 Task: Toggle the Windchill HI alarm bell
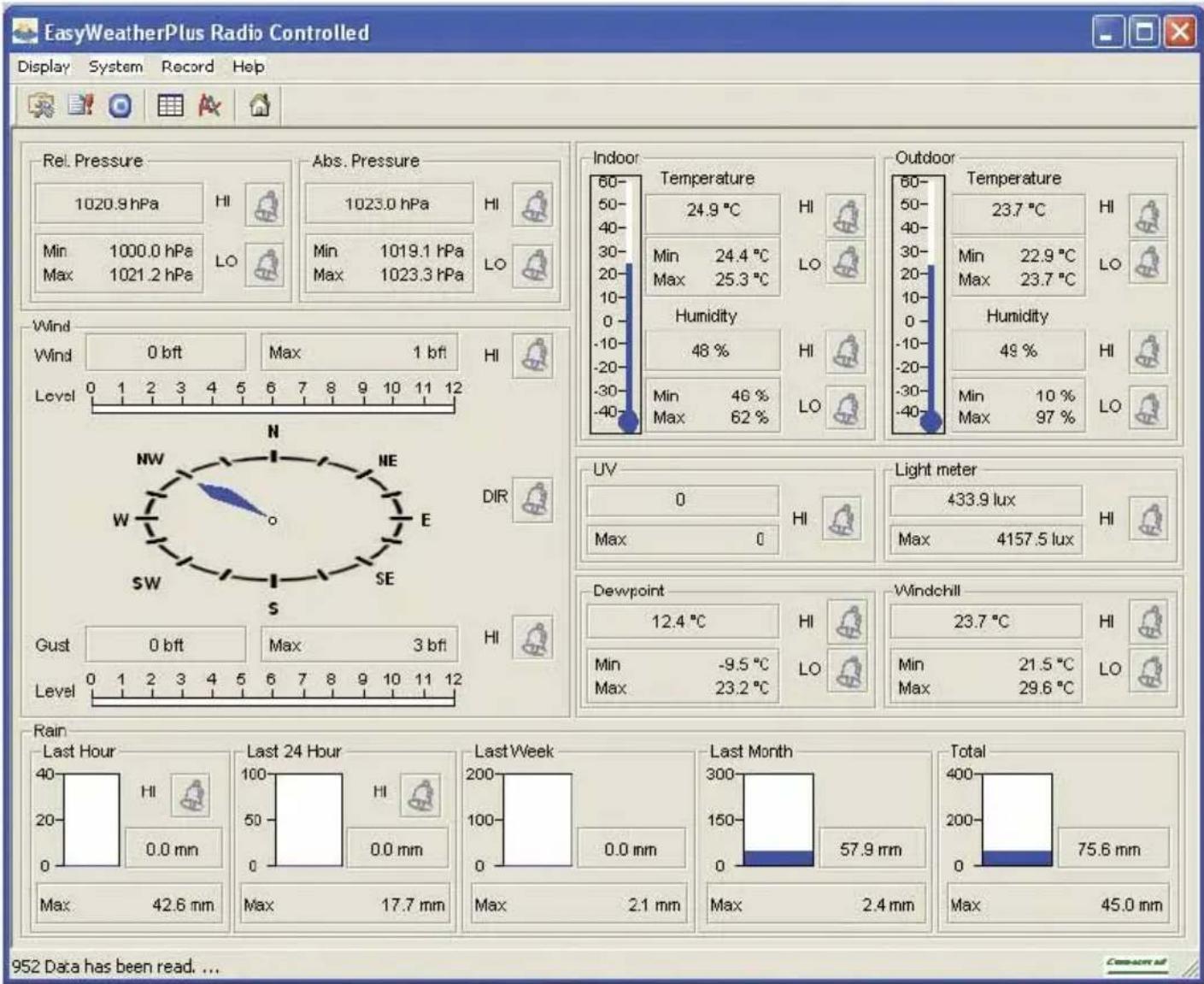1148,623
